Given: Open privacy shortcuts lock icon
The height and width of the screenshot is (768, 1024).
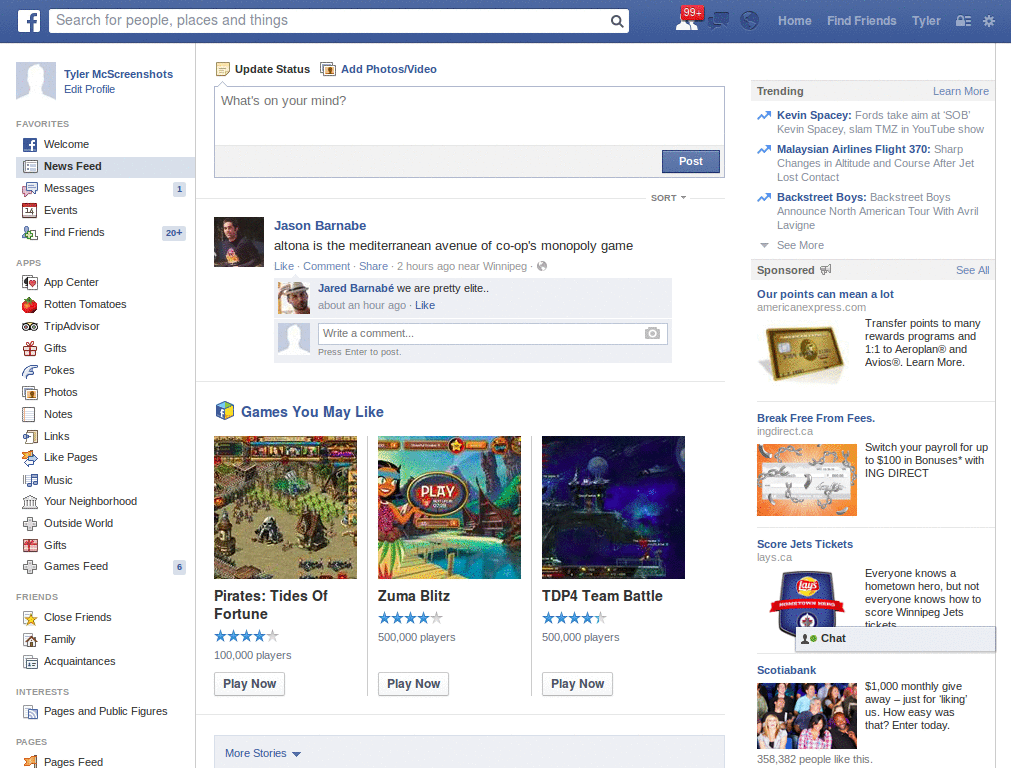Looking at the screenshot, I should 963,21.
